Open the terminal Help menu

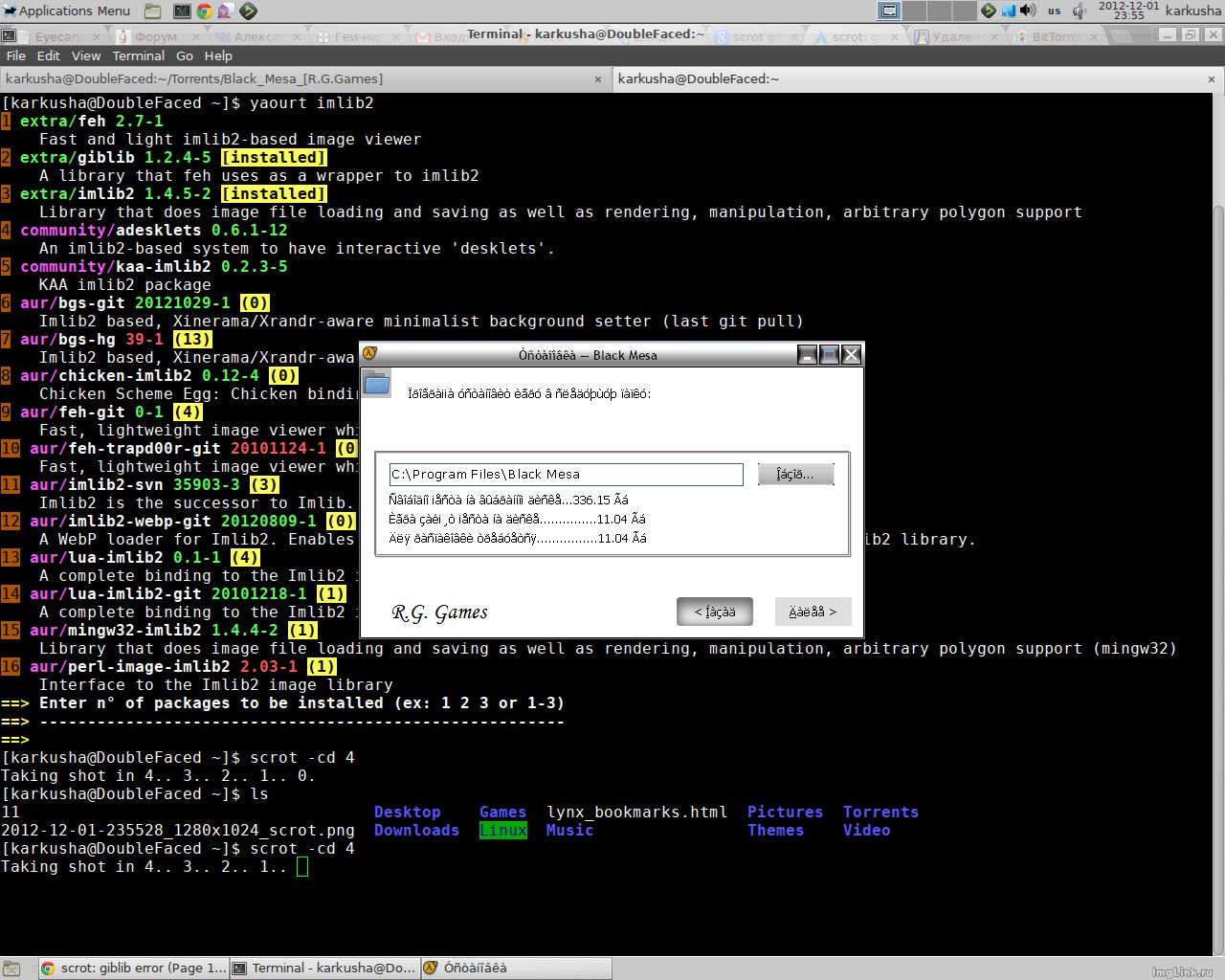(x=218, y=56)
